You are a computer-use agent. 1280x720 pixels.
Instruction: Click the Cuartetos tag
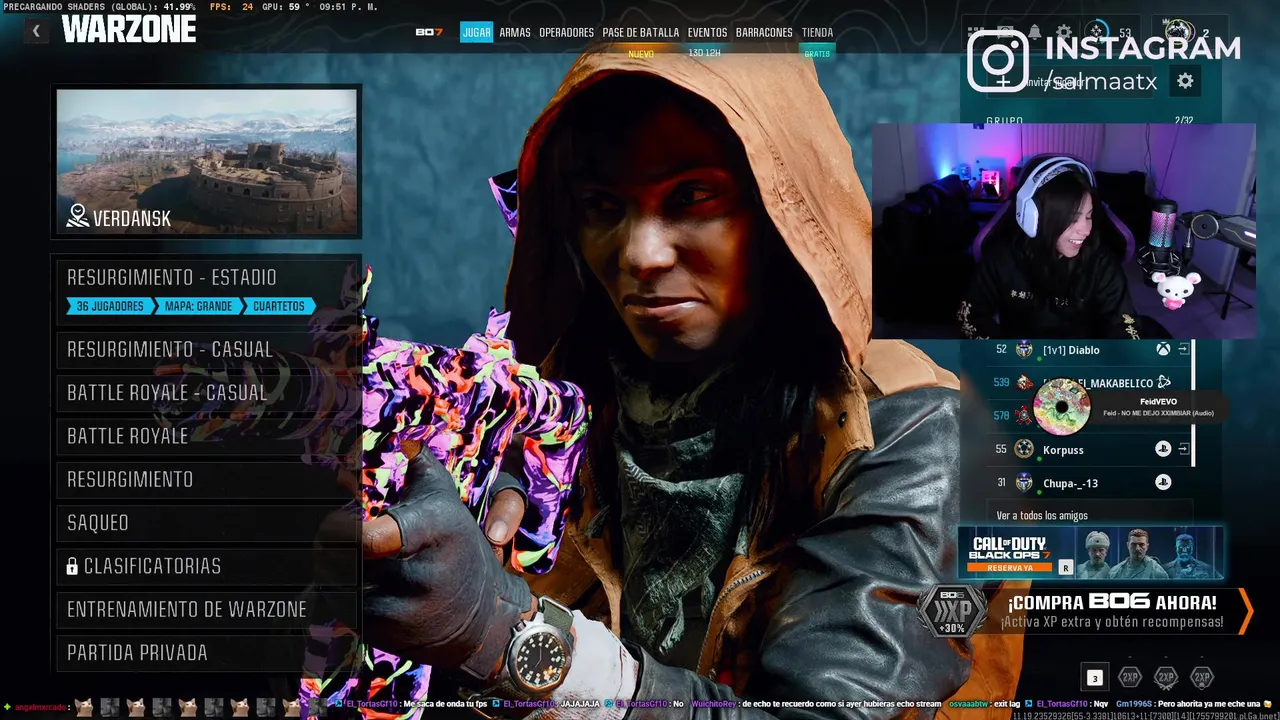[x=279, y=306]
